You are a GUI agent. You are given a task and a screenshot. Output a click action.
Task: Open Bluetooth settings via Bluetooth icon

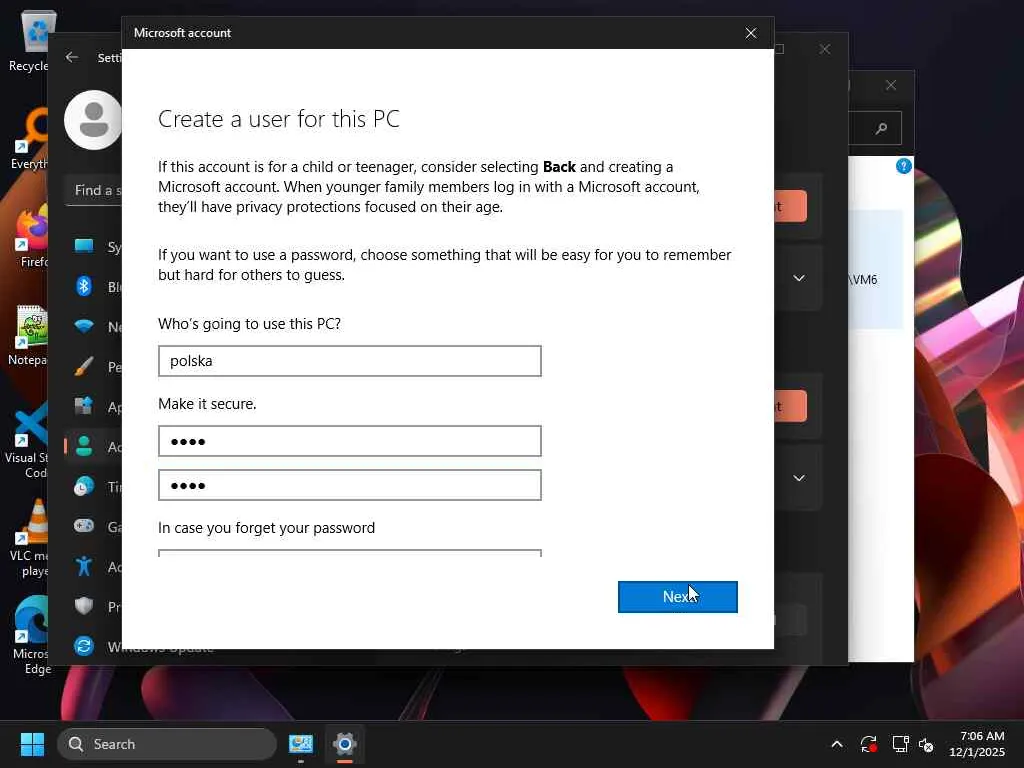tap(84, 286)
